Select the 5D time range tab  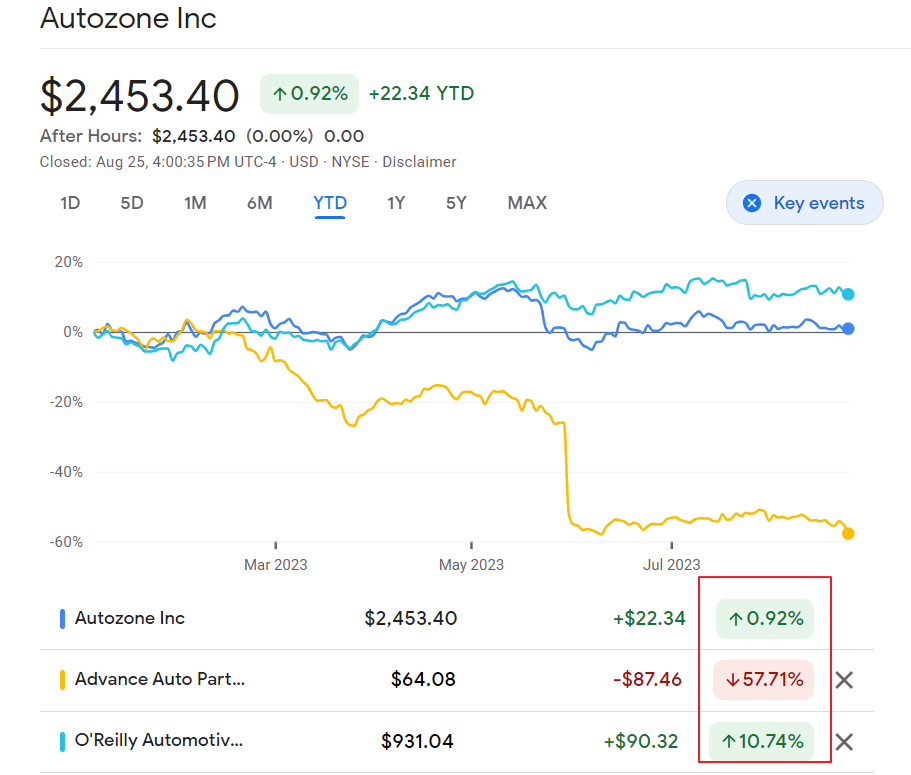[x=132, y=203]
